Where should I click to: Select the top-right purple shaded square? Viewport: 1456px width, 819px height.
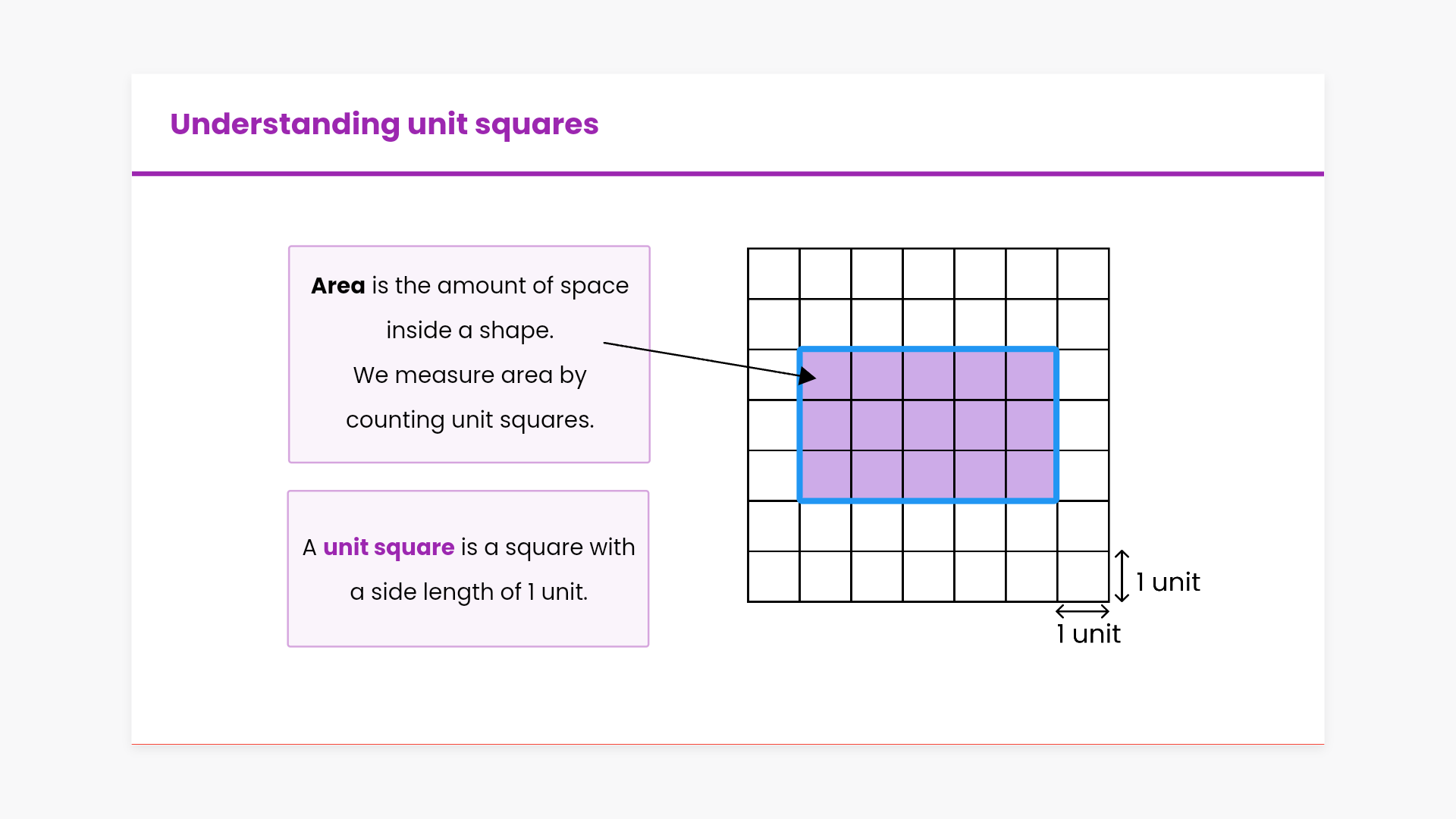point(1031,375)
